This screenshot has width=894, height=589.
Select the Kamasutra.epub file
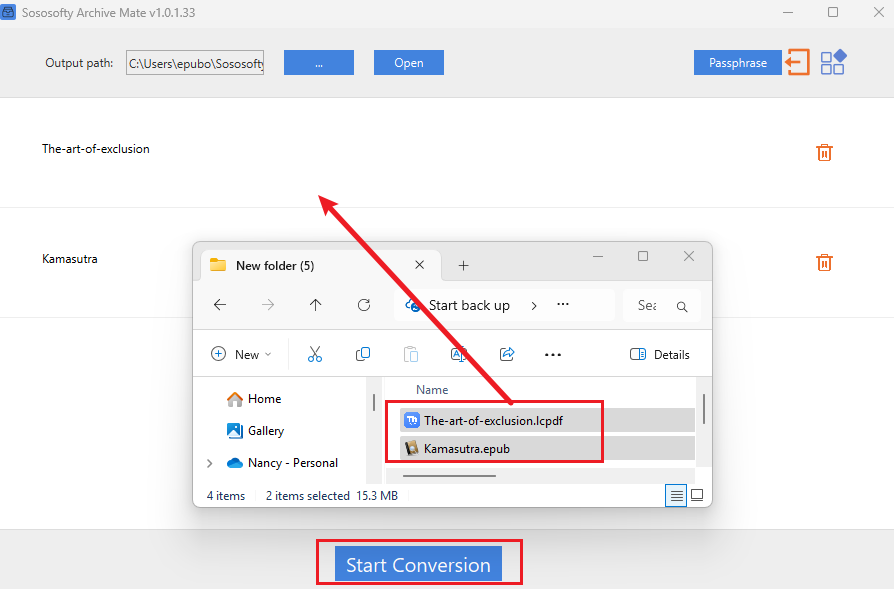coord(547,449)
